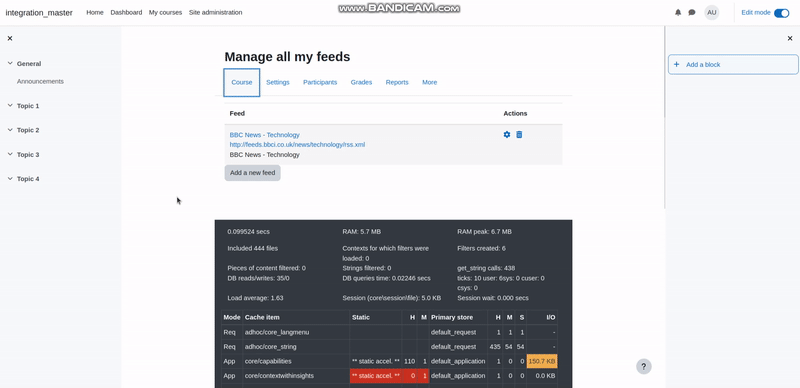
Task: Select Topic 3 in course index
Action: click(28, 154)
